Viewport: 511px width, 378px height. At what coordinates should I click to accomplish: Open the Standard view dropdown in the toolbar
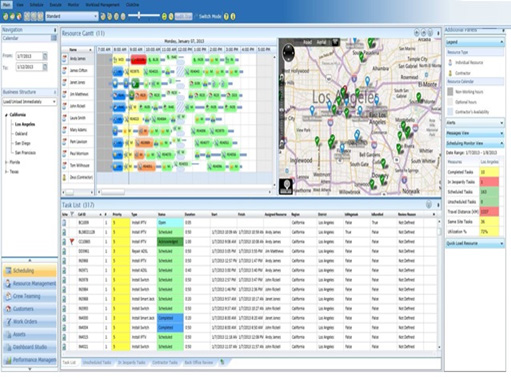tap(72, 16)
